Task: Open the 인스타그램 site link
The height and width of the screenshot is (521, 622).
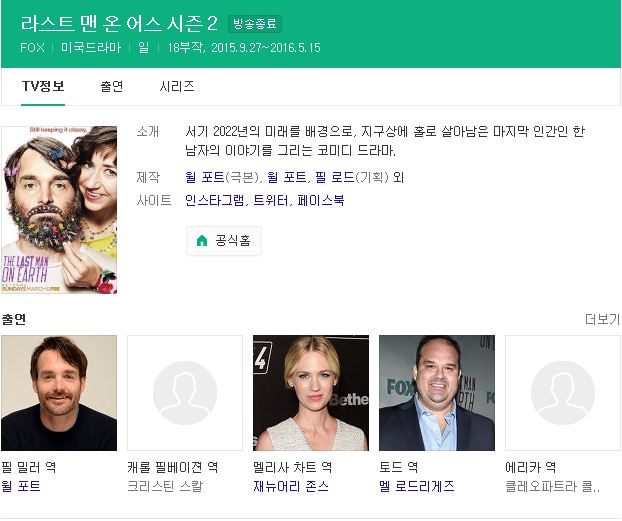Action: pyautogui.click(x=213, y=200)
